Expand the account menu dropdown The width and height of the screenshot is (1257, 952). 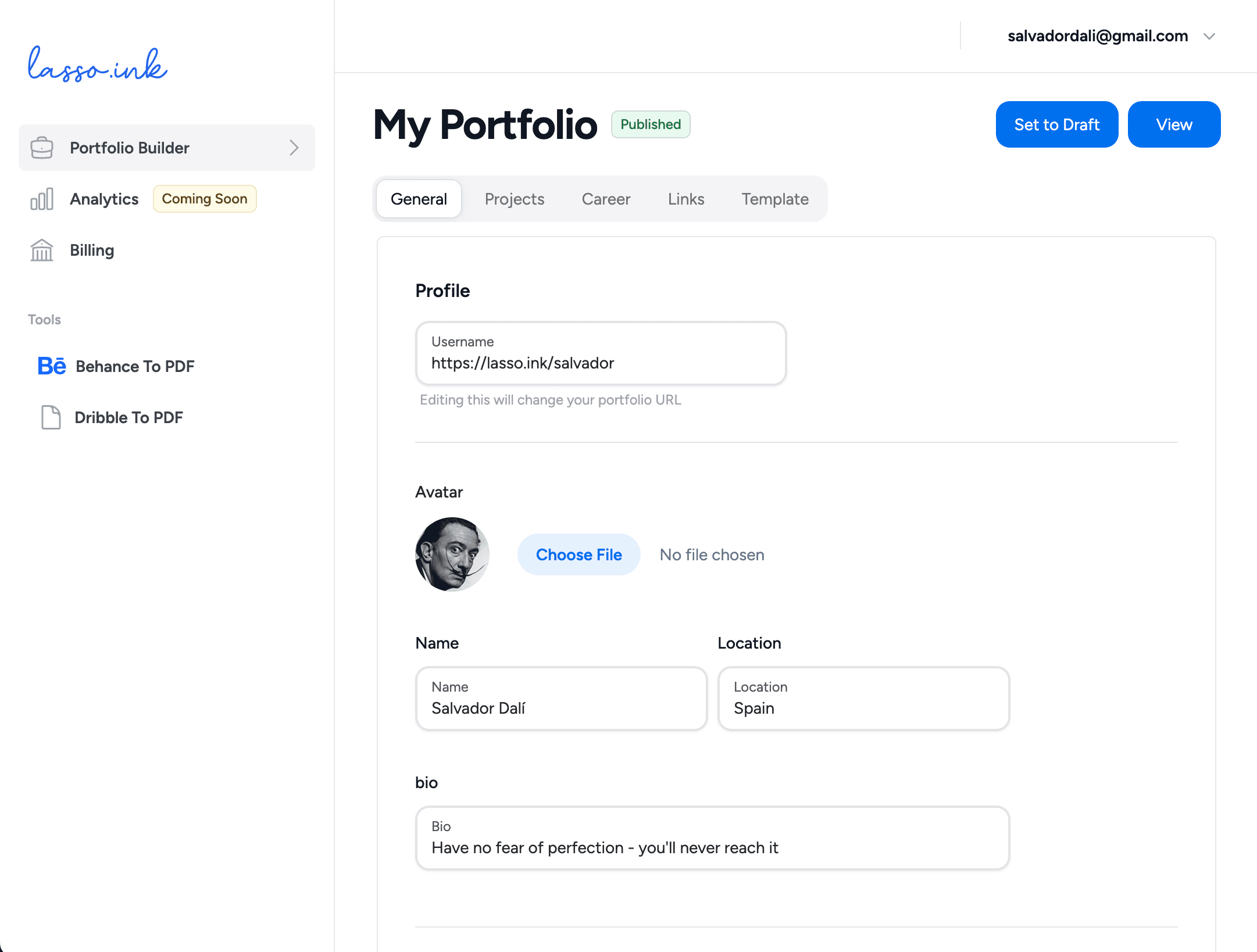click(x=1209, y=36)
